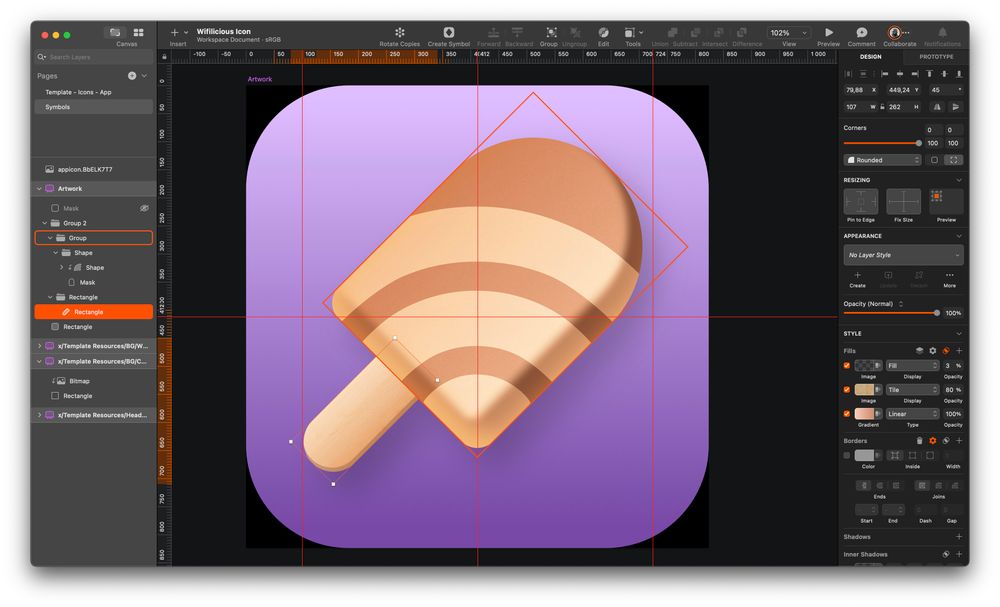Click the Preview play button

[828, 33]
